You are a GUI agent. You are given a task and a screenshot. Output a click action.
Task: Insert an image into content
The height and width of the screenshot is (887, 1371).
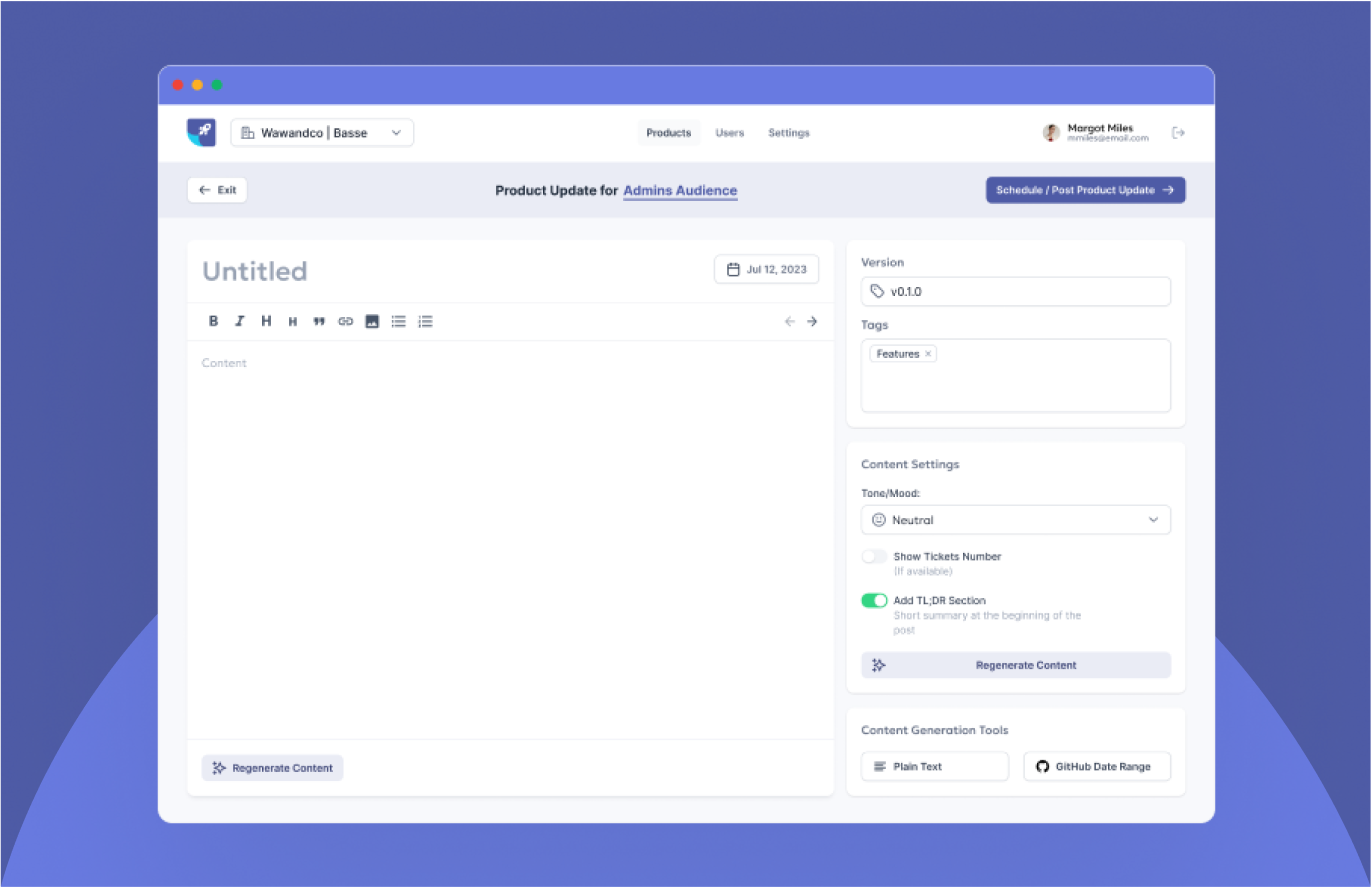372,321
